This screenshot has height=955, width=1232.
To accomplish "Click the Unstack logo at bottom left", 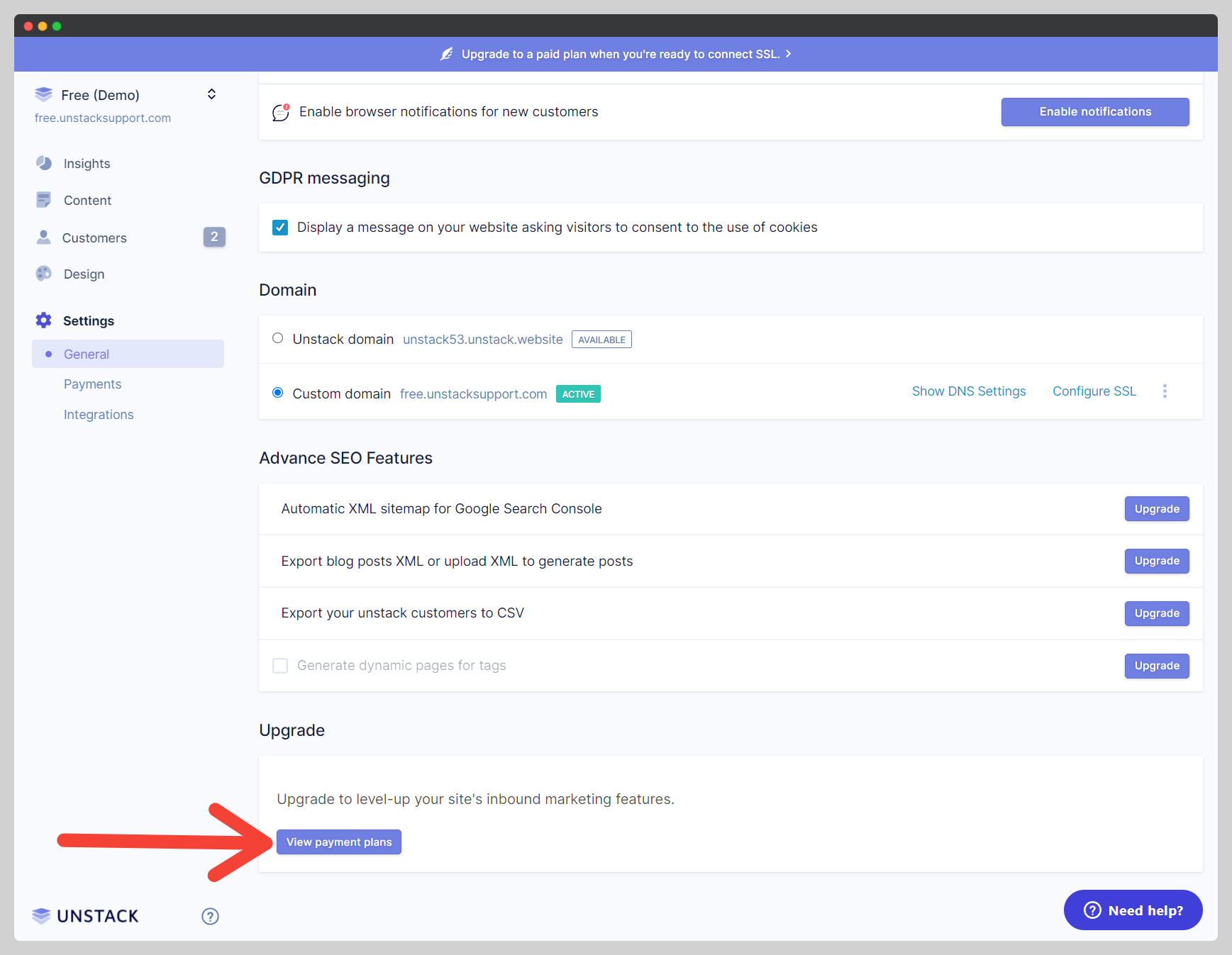I will click(86, 916).
